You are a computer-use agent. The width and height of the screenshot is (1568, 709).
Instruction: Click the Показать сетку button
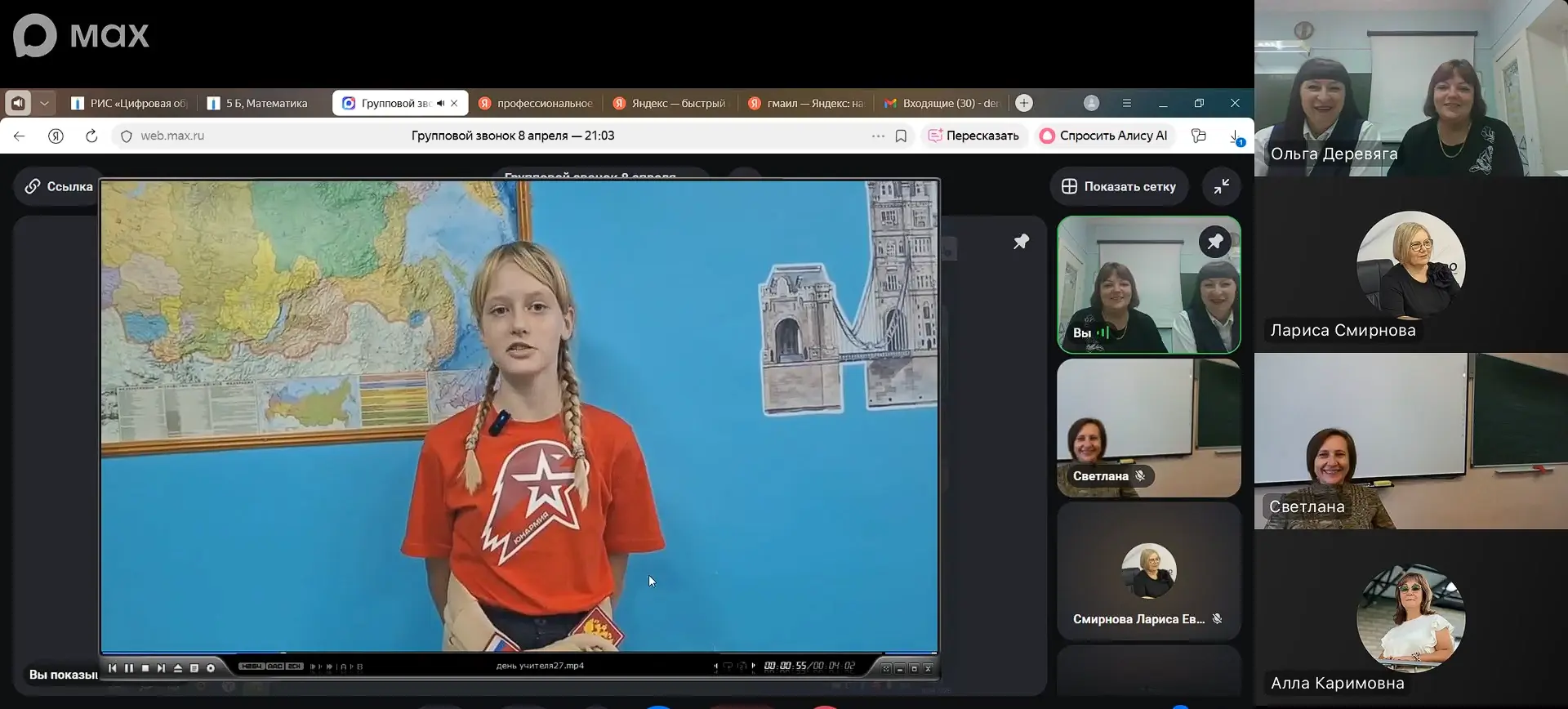coord(1119,187)
